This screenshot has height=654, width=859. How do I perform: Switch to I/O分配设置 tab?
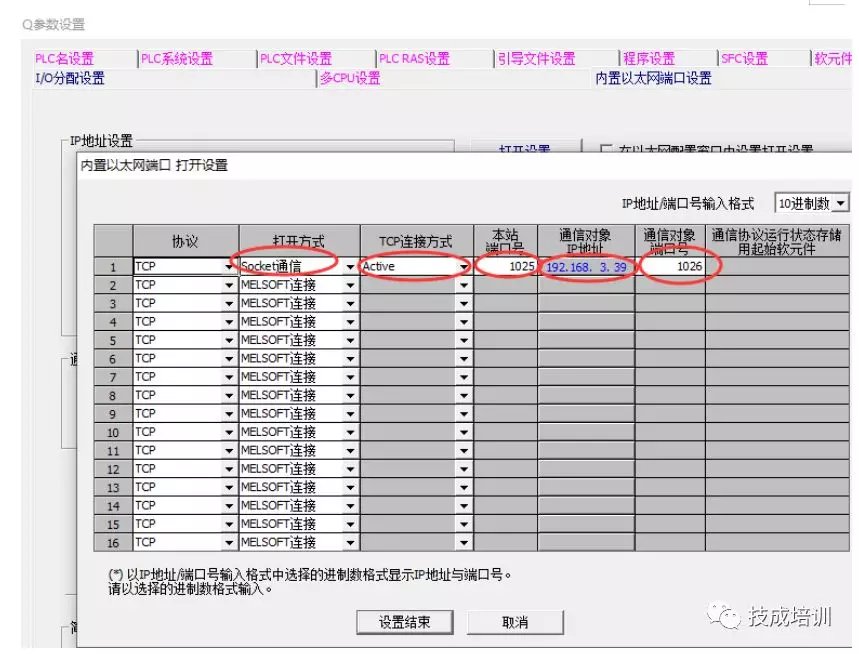pos(69,78)
